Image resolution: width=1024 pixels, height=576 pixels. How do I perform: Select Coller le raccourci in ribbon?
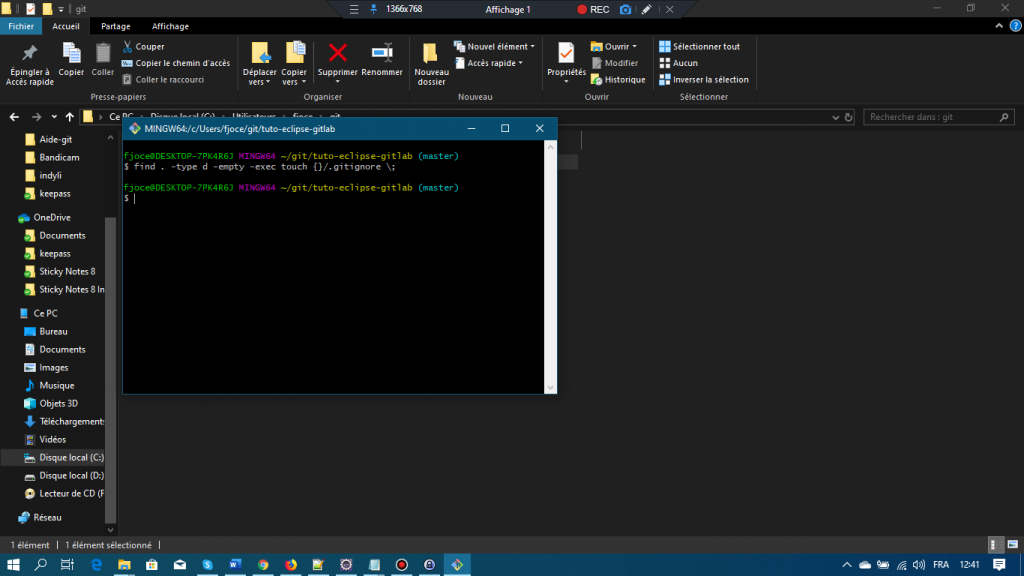pos(163,80)
